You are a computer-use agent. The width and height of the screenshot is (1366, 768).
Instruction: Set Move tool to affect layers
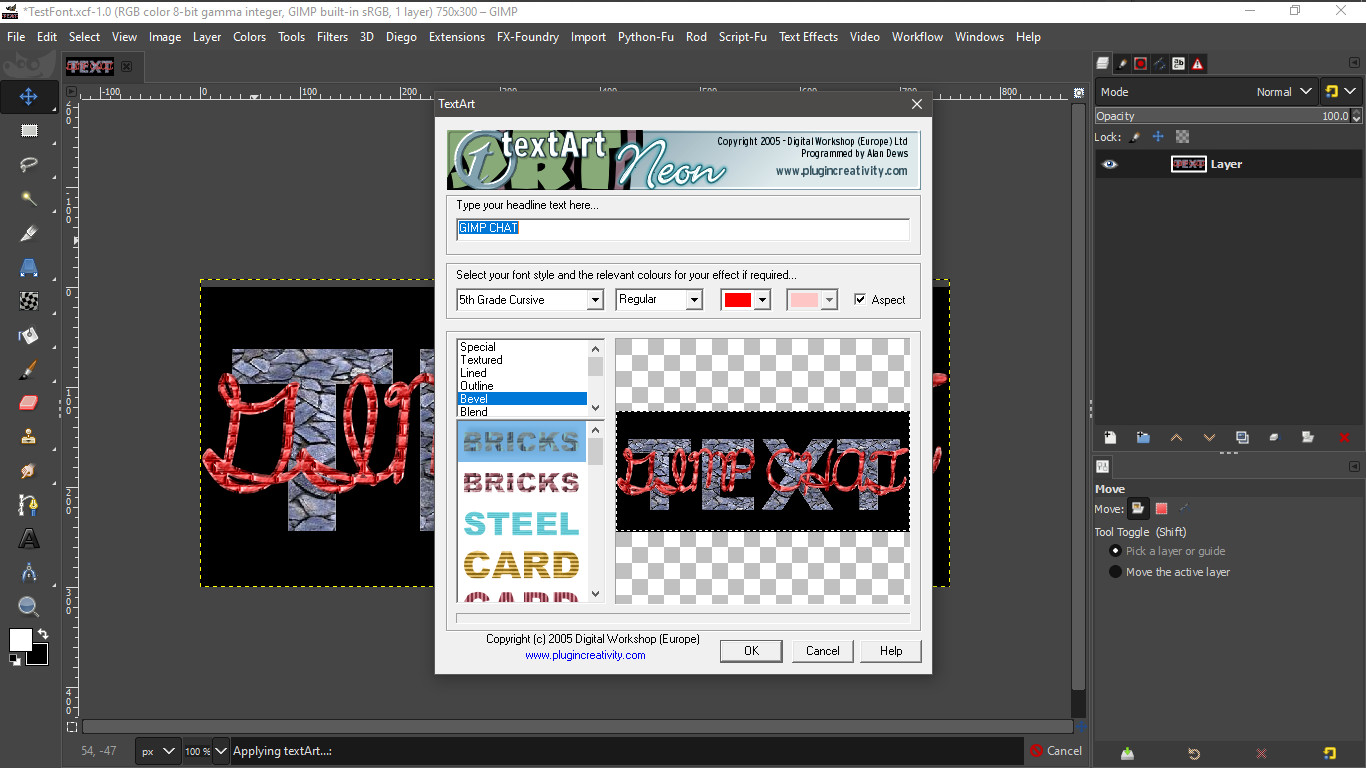(x=1138, y=509)
